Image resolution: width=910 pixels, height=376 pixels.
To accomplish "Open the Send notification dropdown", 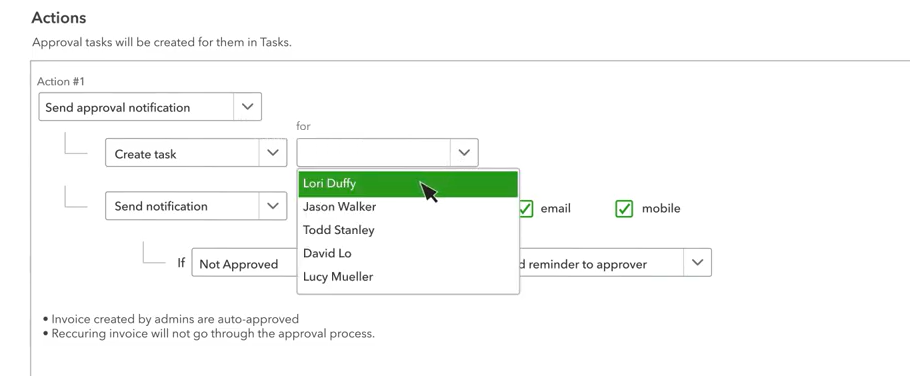I will [x=196, y=206].
